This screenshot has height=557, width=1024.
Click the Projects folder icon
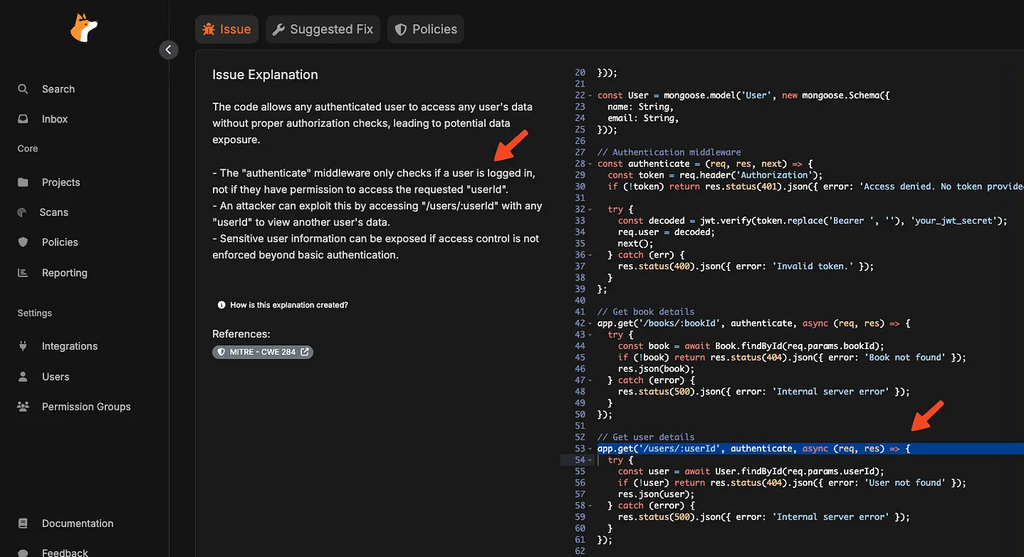(x=23, y=182)
